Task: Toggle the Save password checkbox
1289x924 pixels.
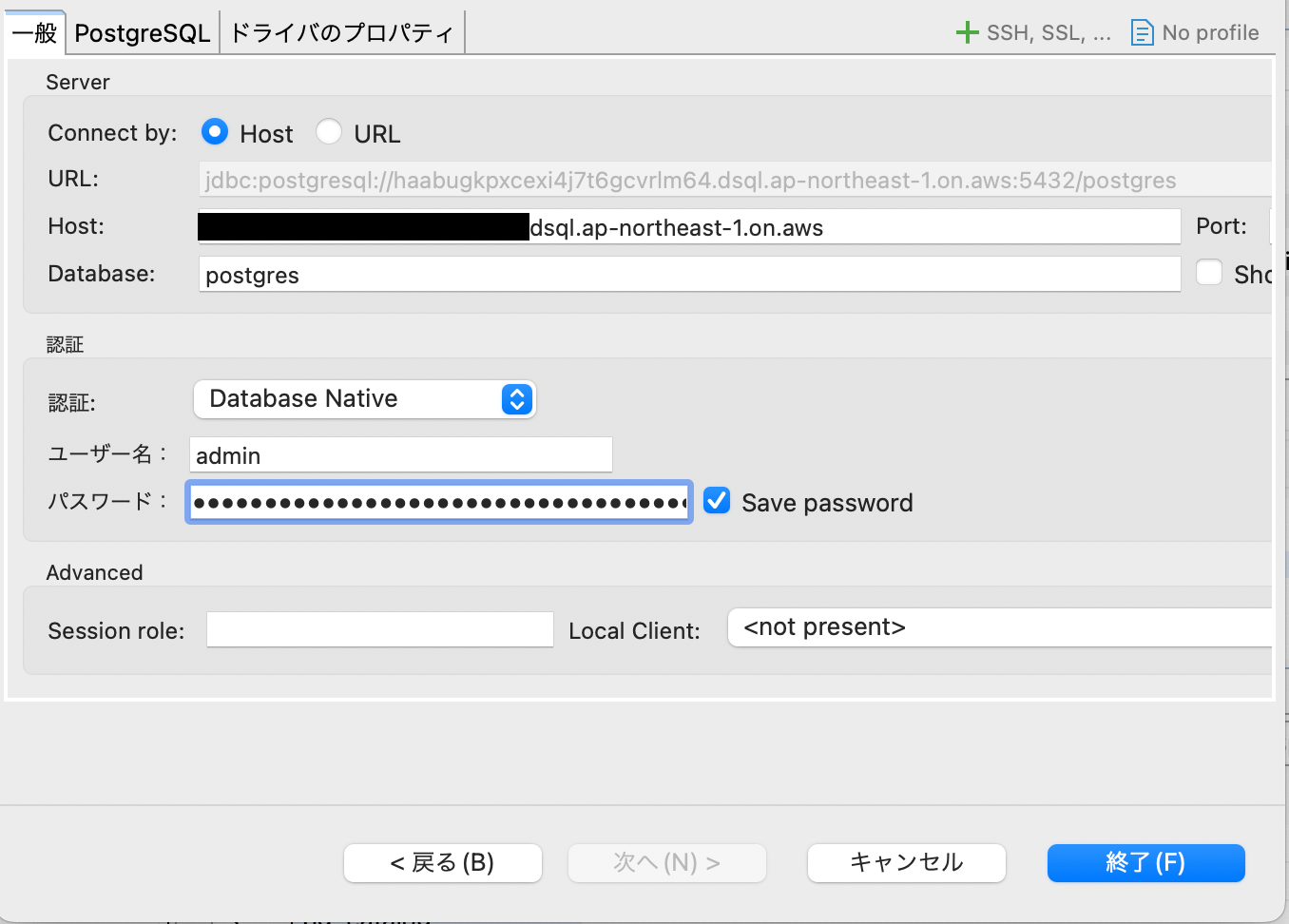Action: click(x=717, y=500)
